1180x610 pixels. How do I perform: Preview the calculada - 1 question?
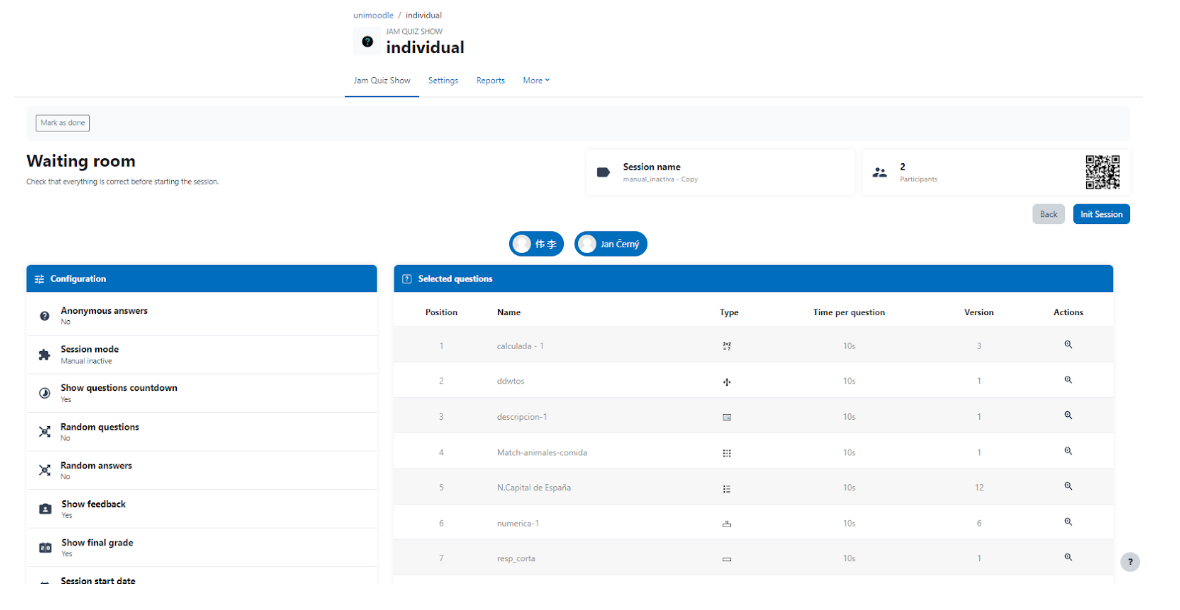1068,344
